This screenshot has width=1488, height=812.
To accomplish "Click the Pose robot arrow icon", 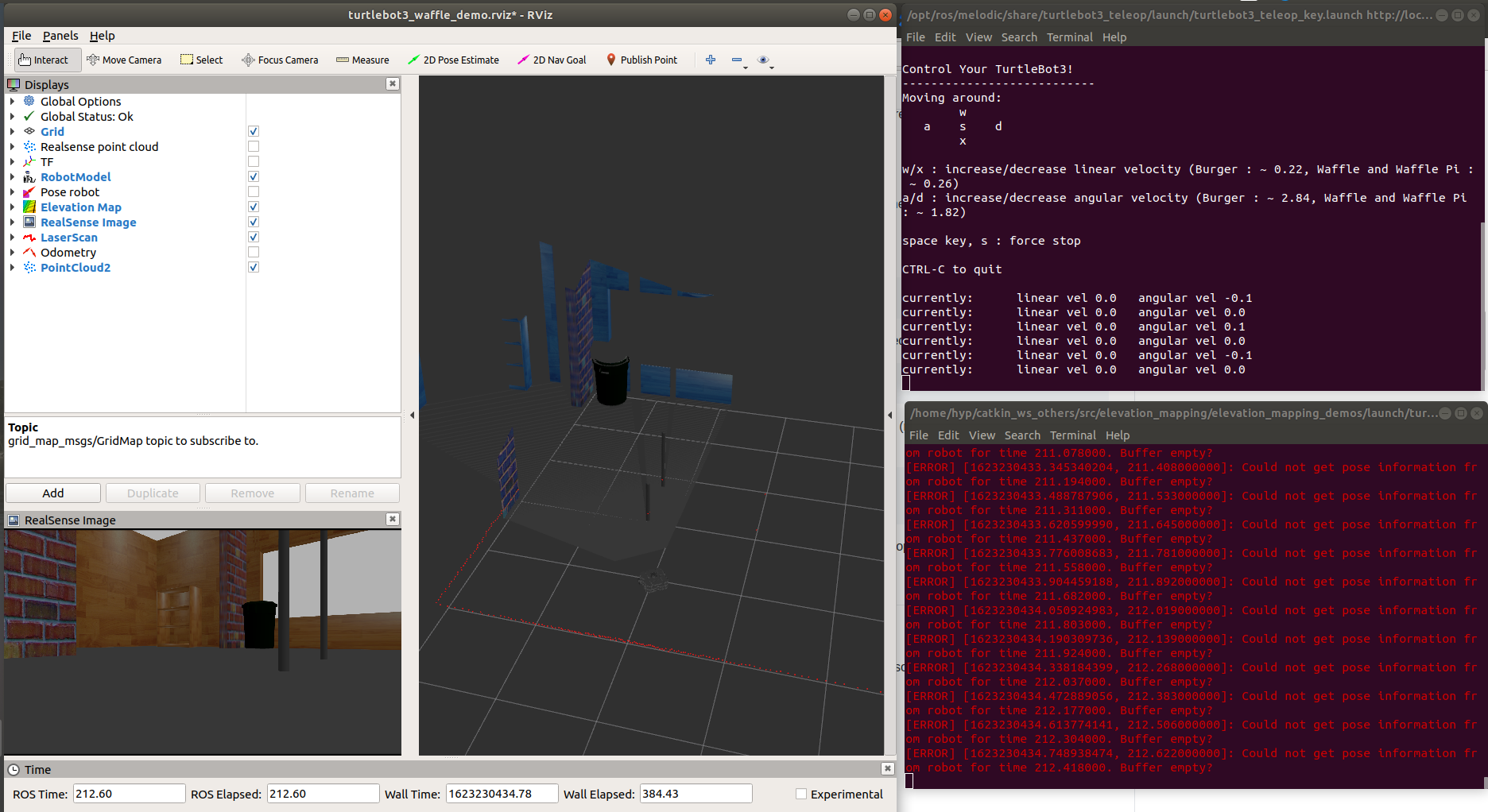I will point(29,191).
